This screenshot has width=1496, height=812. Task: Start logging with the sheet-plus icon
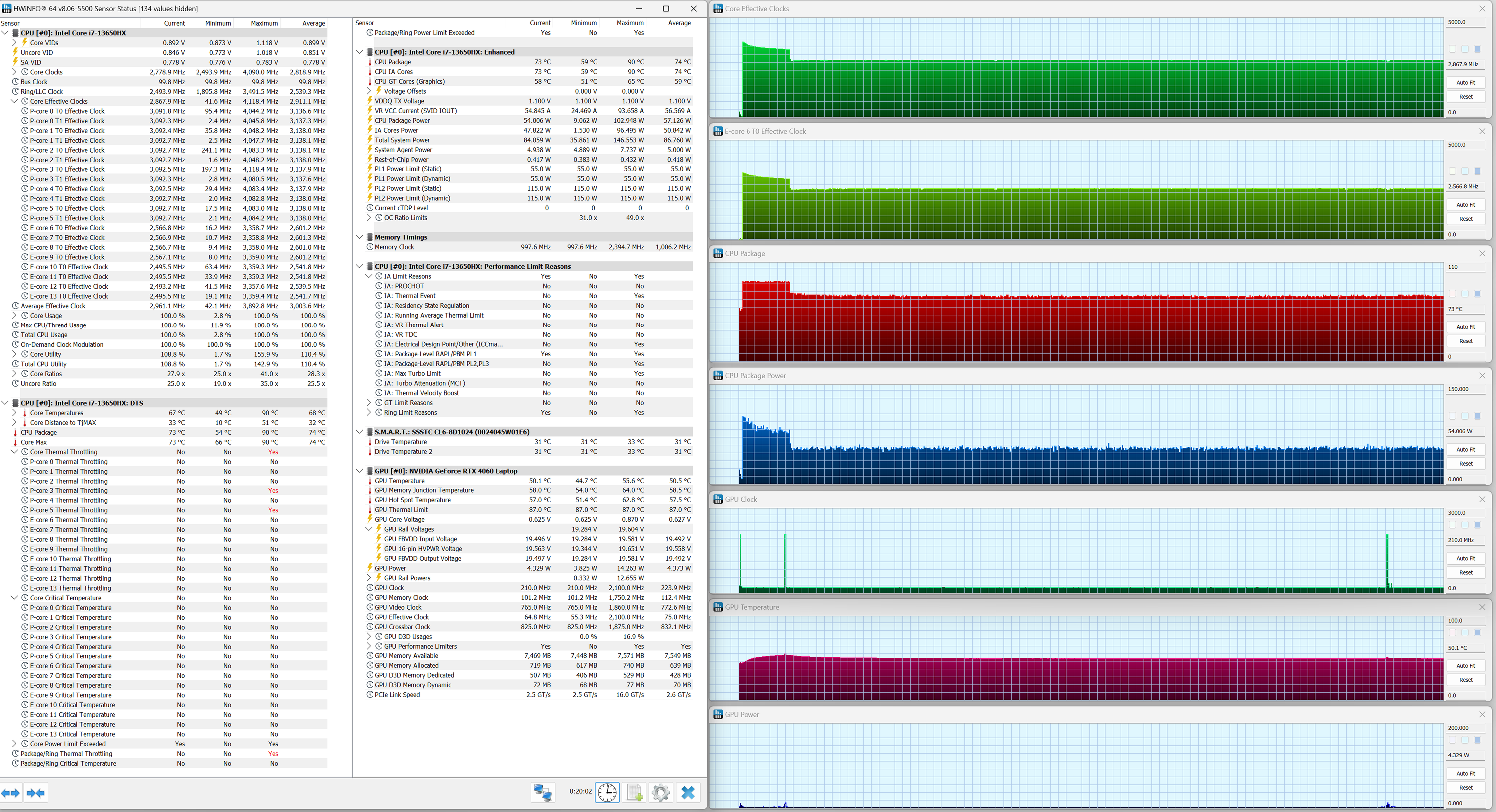[634, 792]
